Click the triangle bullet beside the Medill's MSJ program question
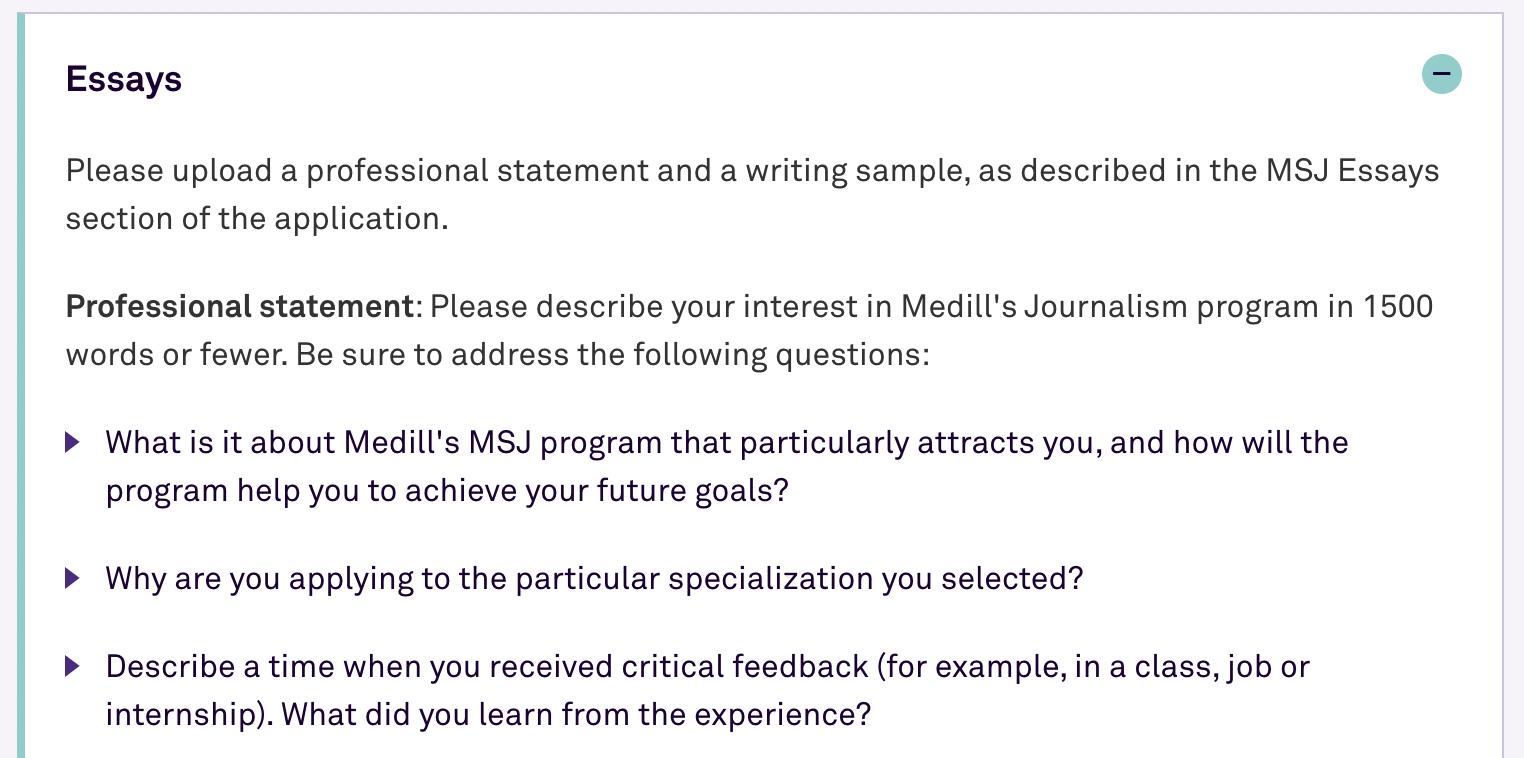This screenshot has width=1524, height=758. pyautogui.click(x=72, y=441)
